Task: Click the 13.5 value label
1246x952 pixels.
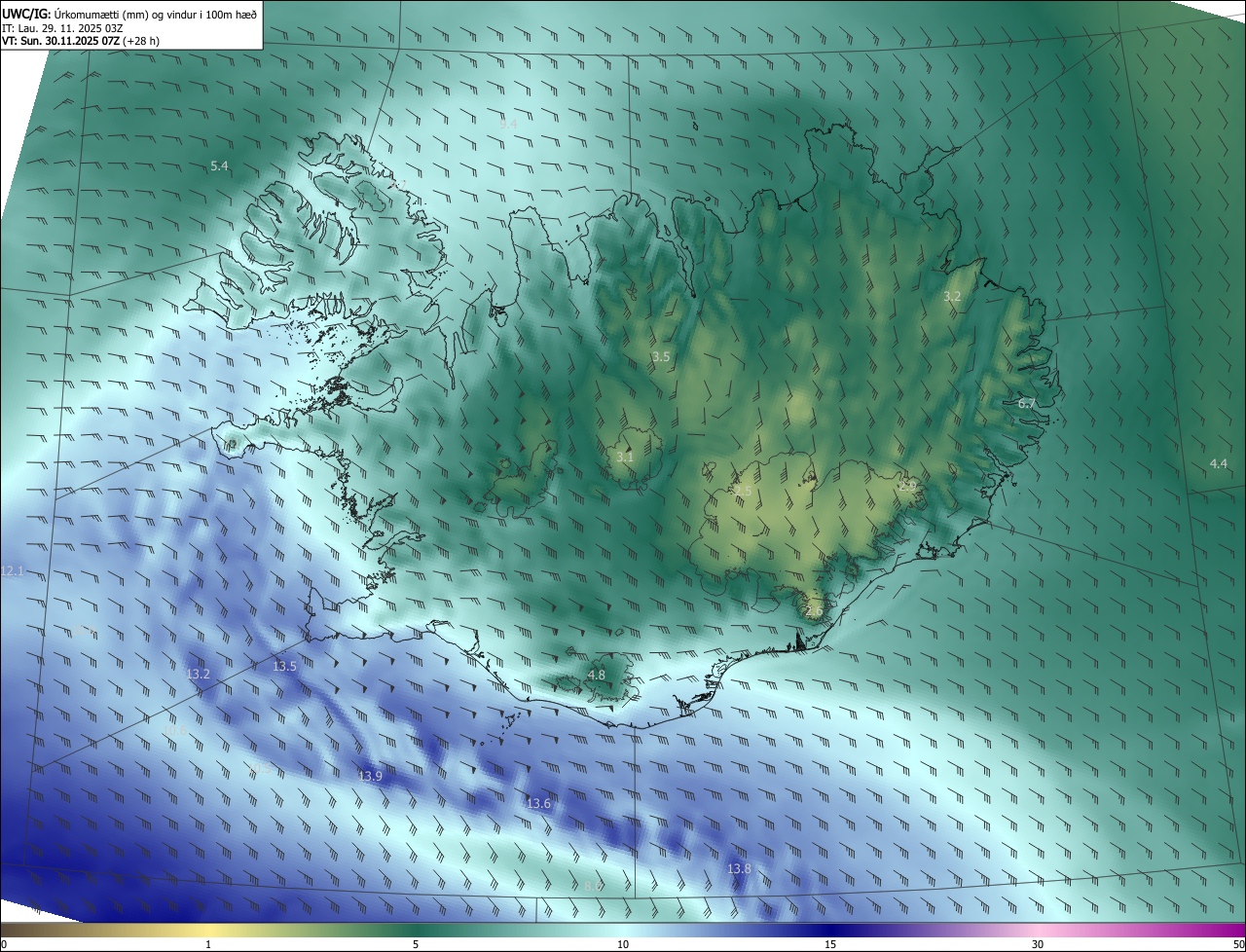Action: click(x=284, y=667)
